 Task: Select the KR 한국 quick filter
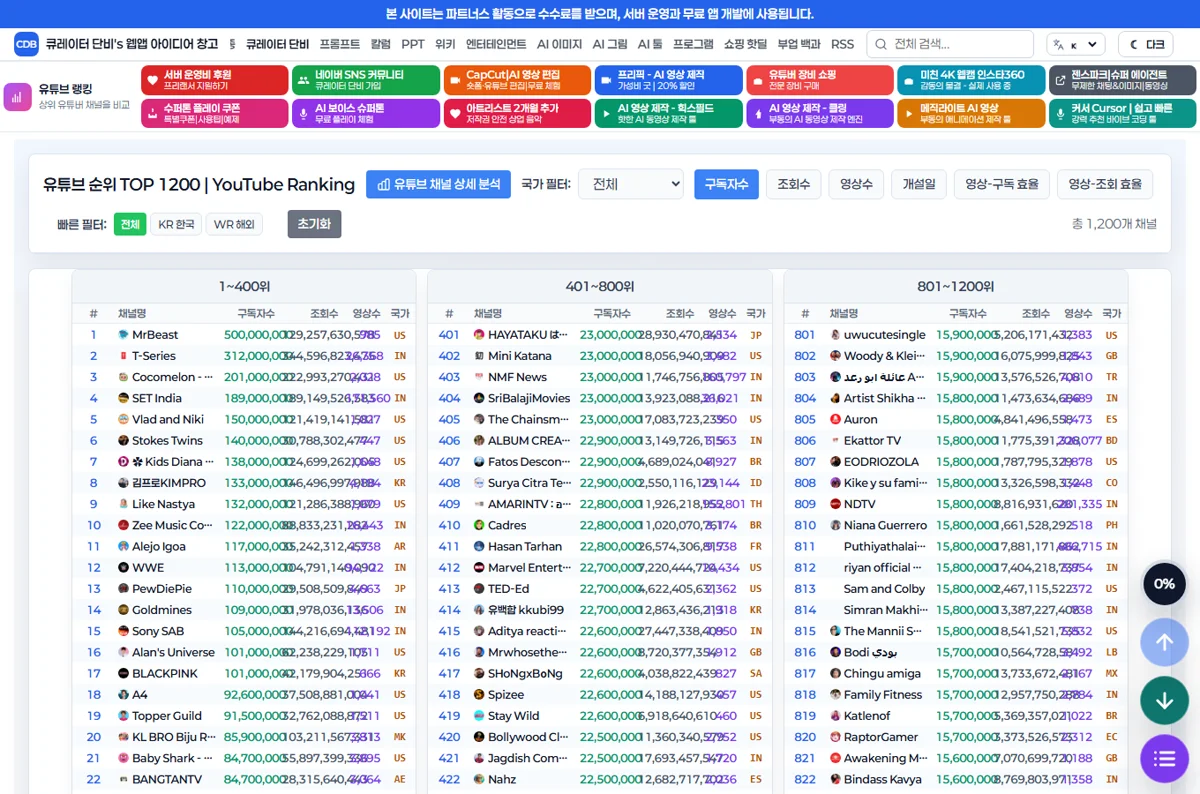(x=176, y=224)
